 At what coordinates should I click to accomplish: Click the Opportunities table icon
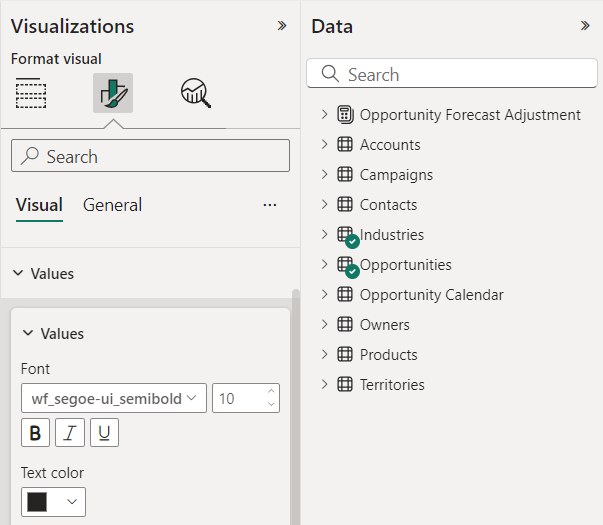click(x=345, y=265)
